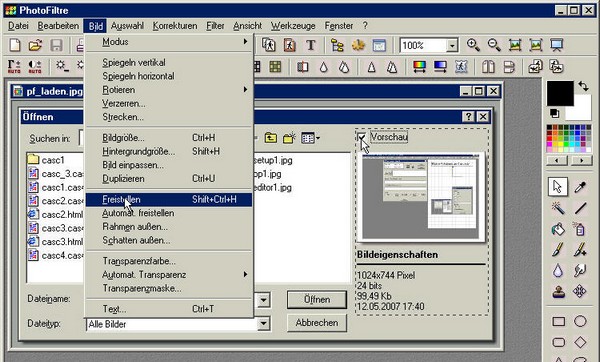Image resolution: width=600 pixels, height=362 pixels.
Task: Choose Spiegeln vertikal menu entry
Action: 169,62
